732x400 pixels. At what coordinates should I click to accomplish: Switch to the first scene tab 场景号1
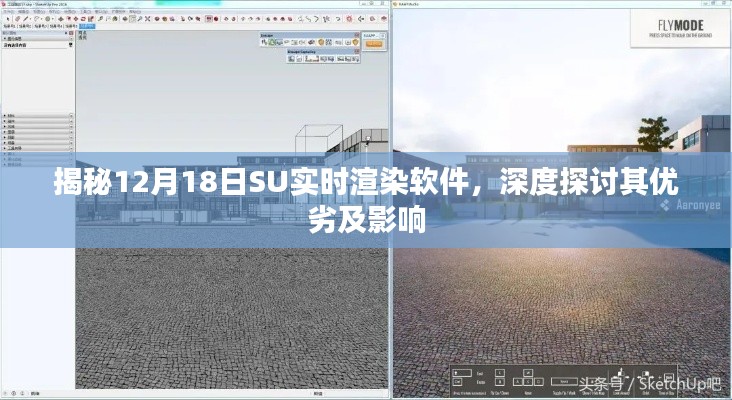9,26
